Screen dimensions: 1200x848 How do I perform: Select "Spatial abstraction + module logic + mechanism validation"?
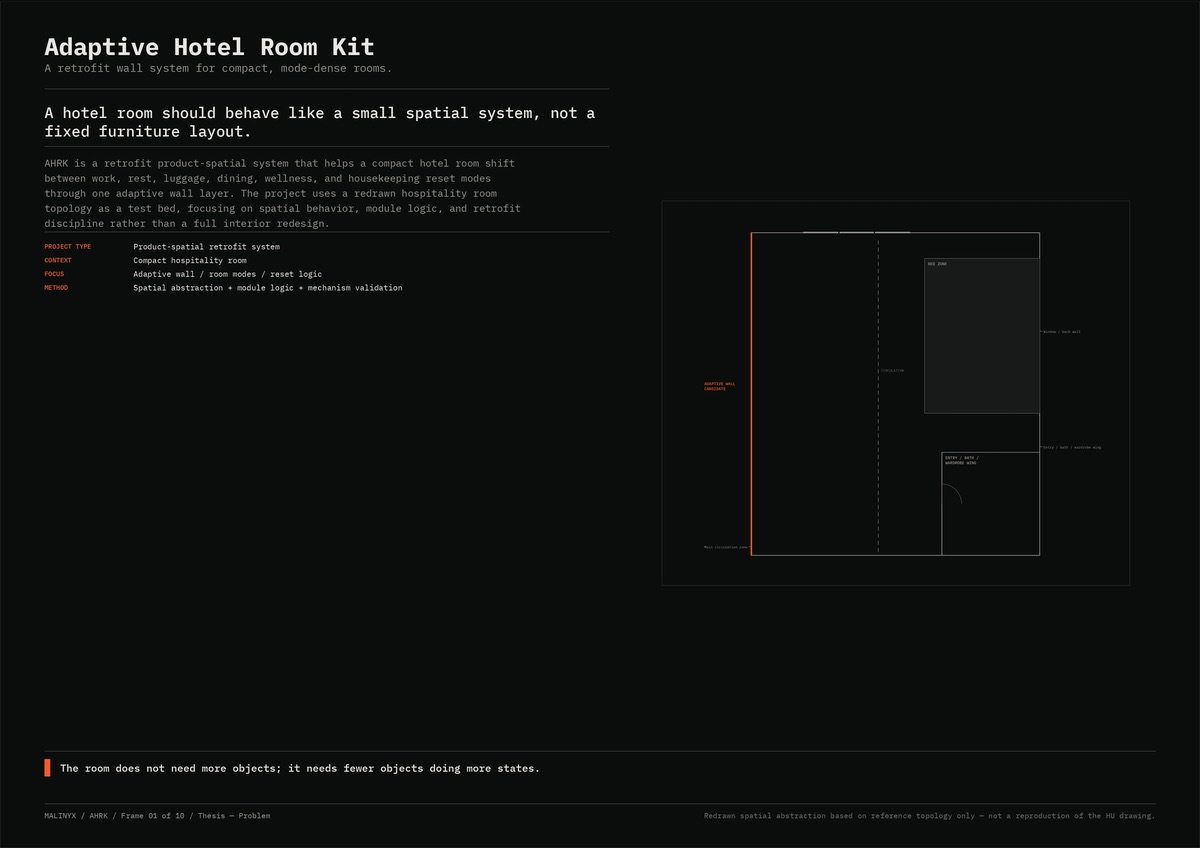tap(268, 288)
